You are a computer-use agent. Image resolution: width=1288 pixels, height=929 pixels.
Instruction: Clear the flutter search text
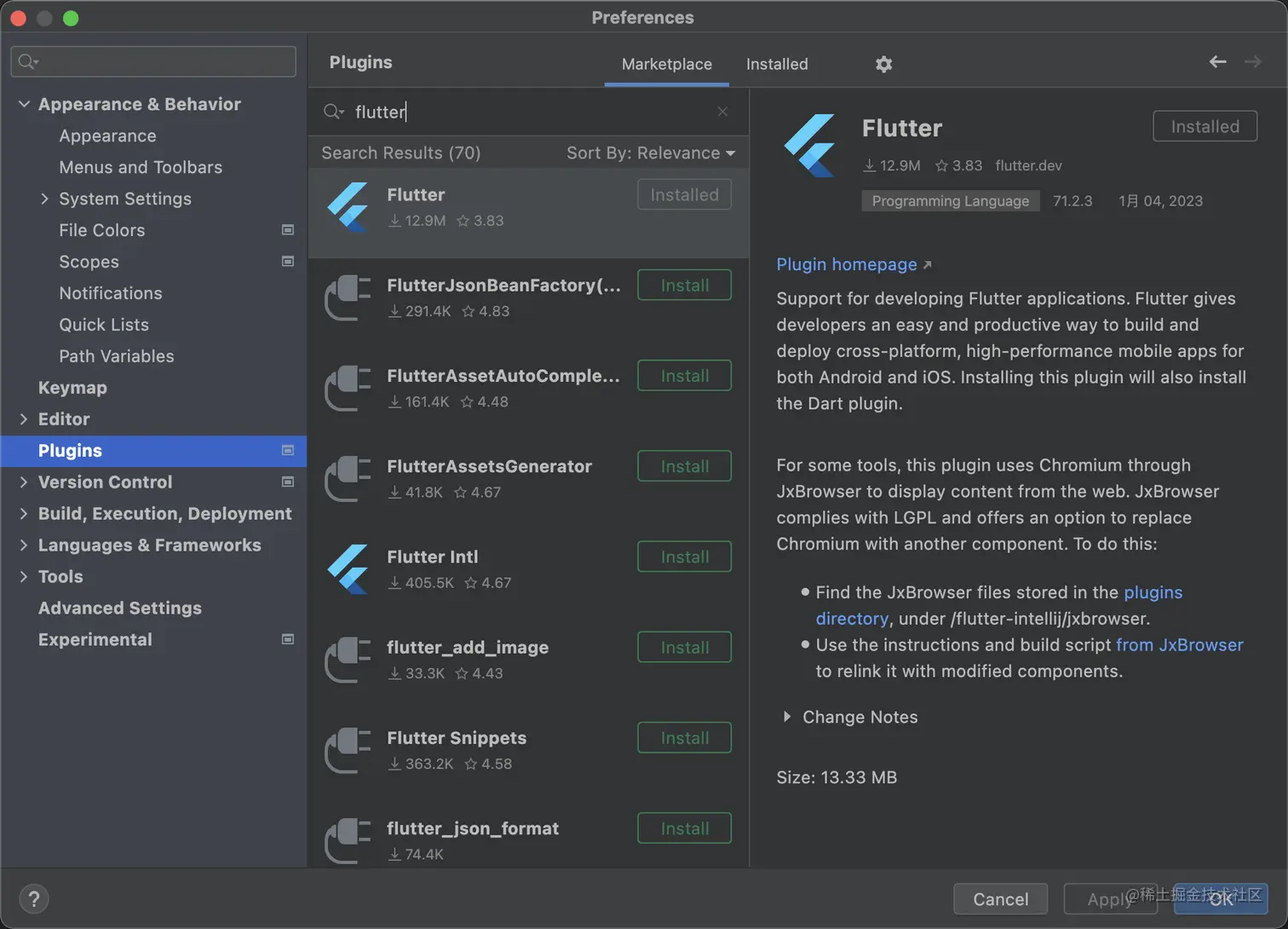pyautogui.click(x=722, y=112)
